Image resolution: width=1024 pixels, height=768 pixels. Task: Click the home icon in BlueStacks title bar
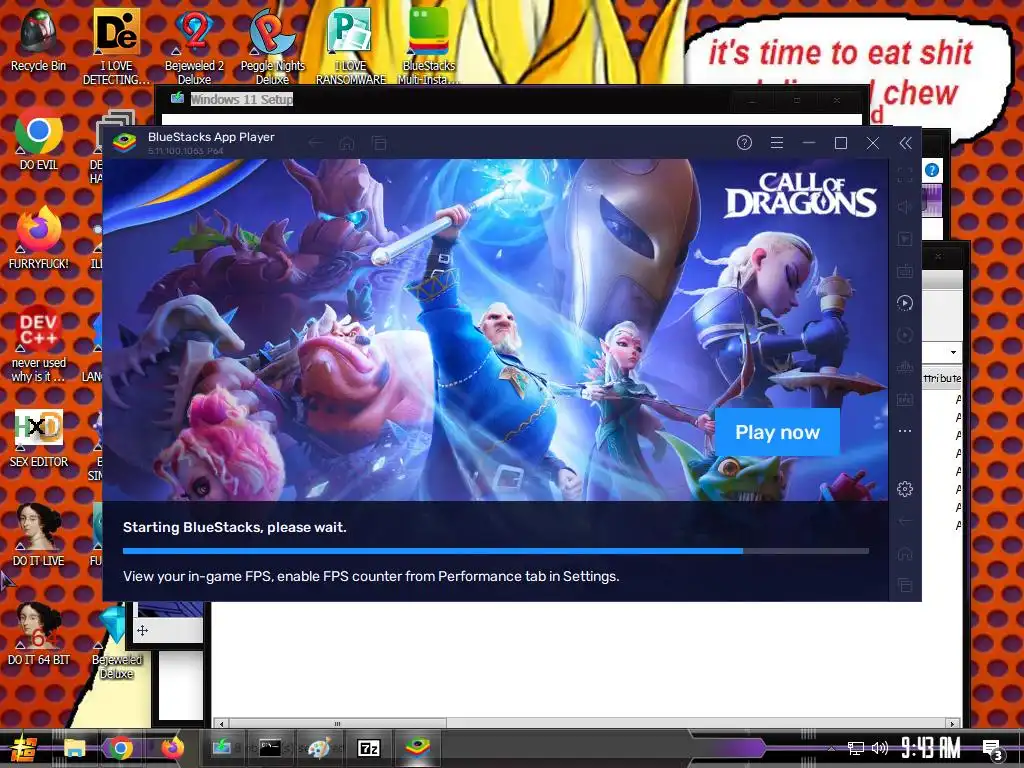[347, 143]
